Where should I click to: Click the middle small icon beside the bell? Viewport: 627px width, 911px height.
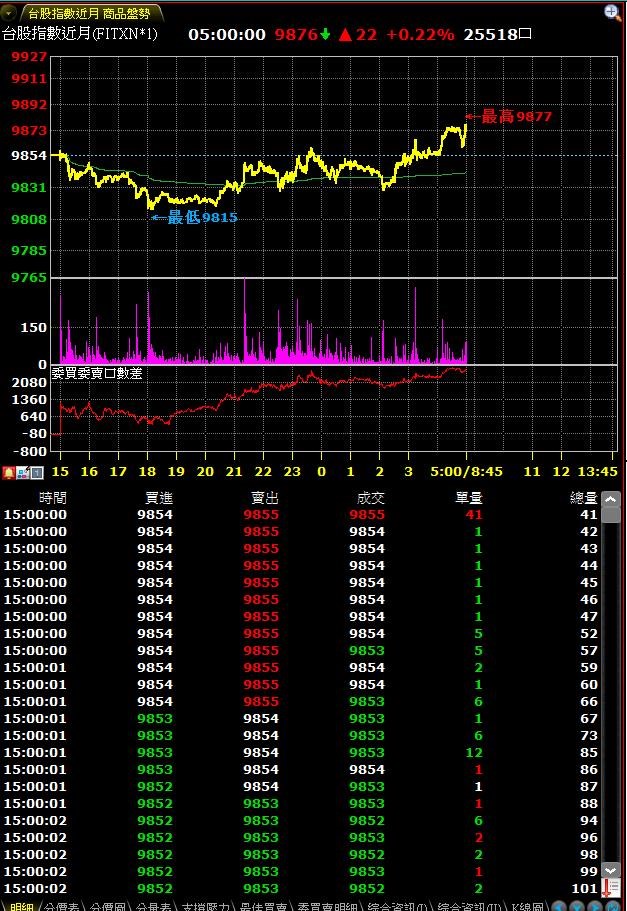click(23, 472)
